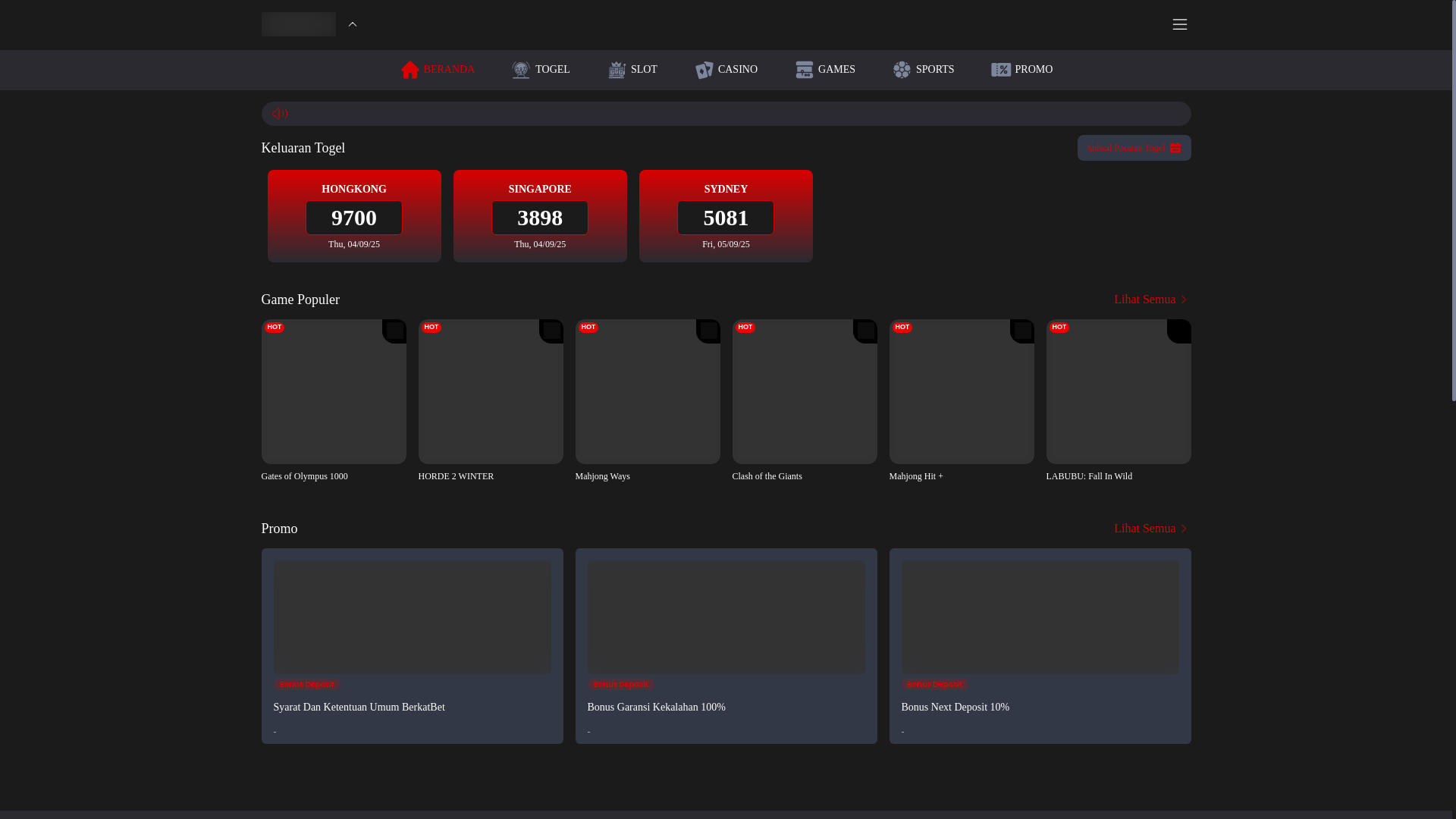Click HOT tag on LABUBU: Fall In Wild

tap(1059, 328)
